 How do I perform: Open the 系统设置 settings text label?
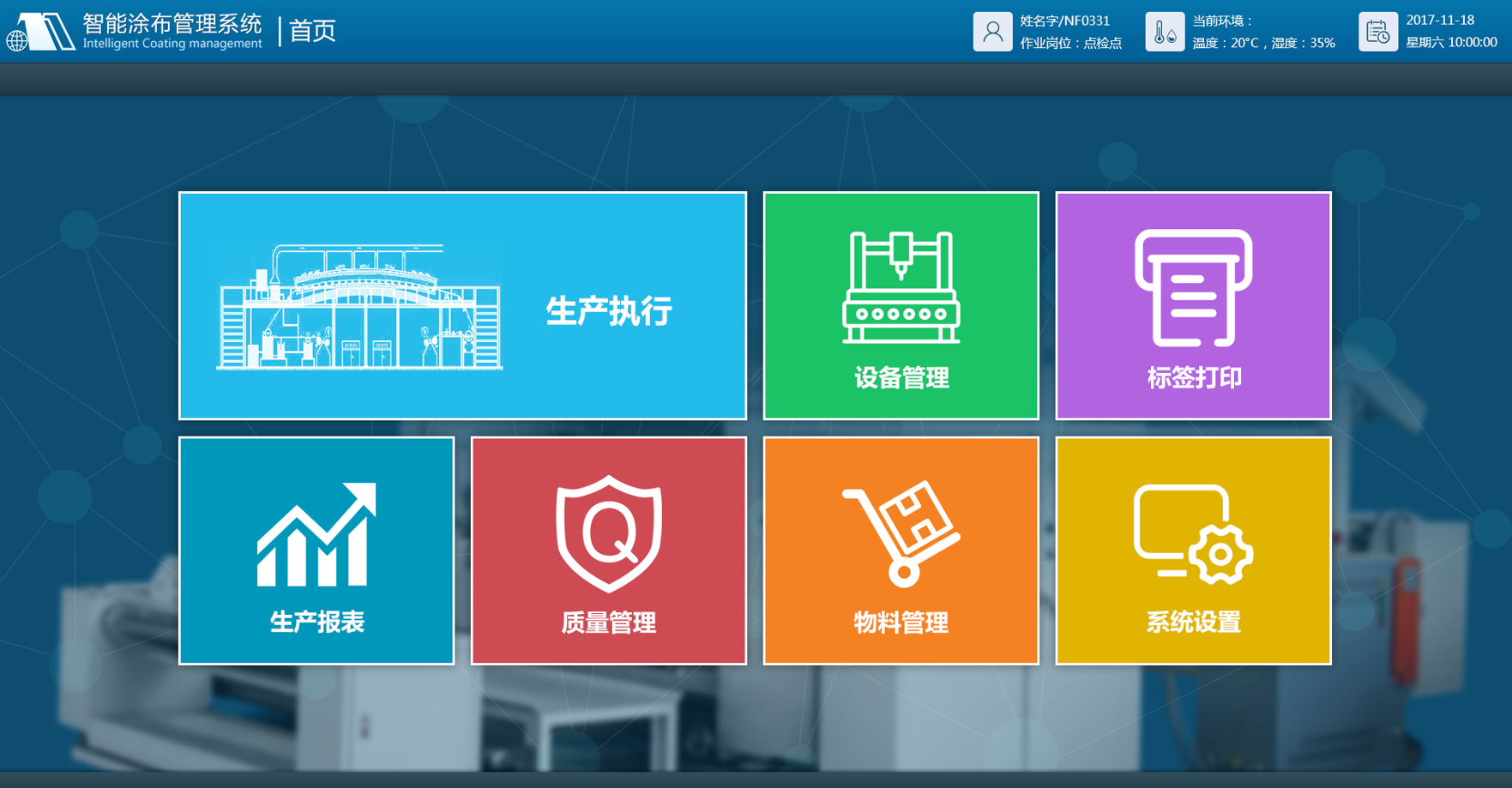pyautogui.click(x=1193, y=623)
